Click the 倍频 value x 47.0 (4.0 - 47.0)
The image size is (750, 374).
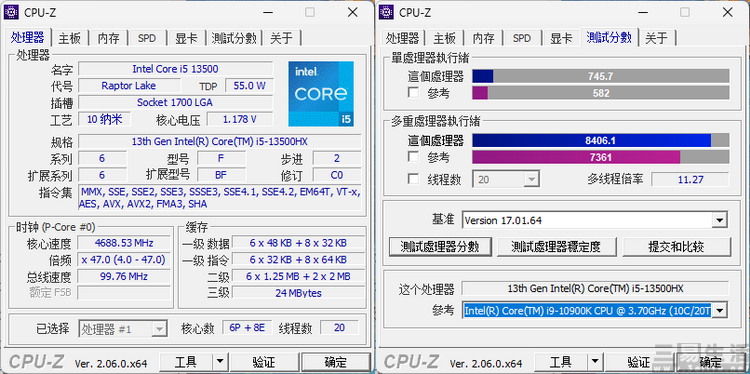point(124,260)
